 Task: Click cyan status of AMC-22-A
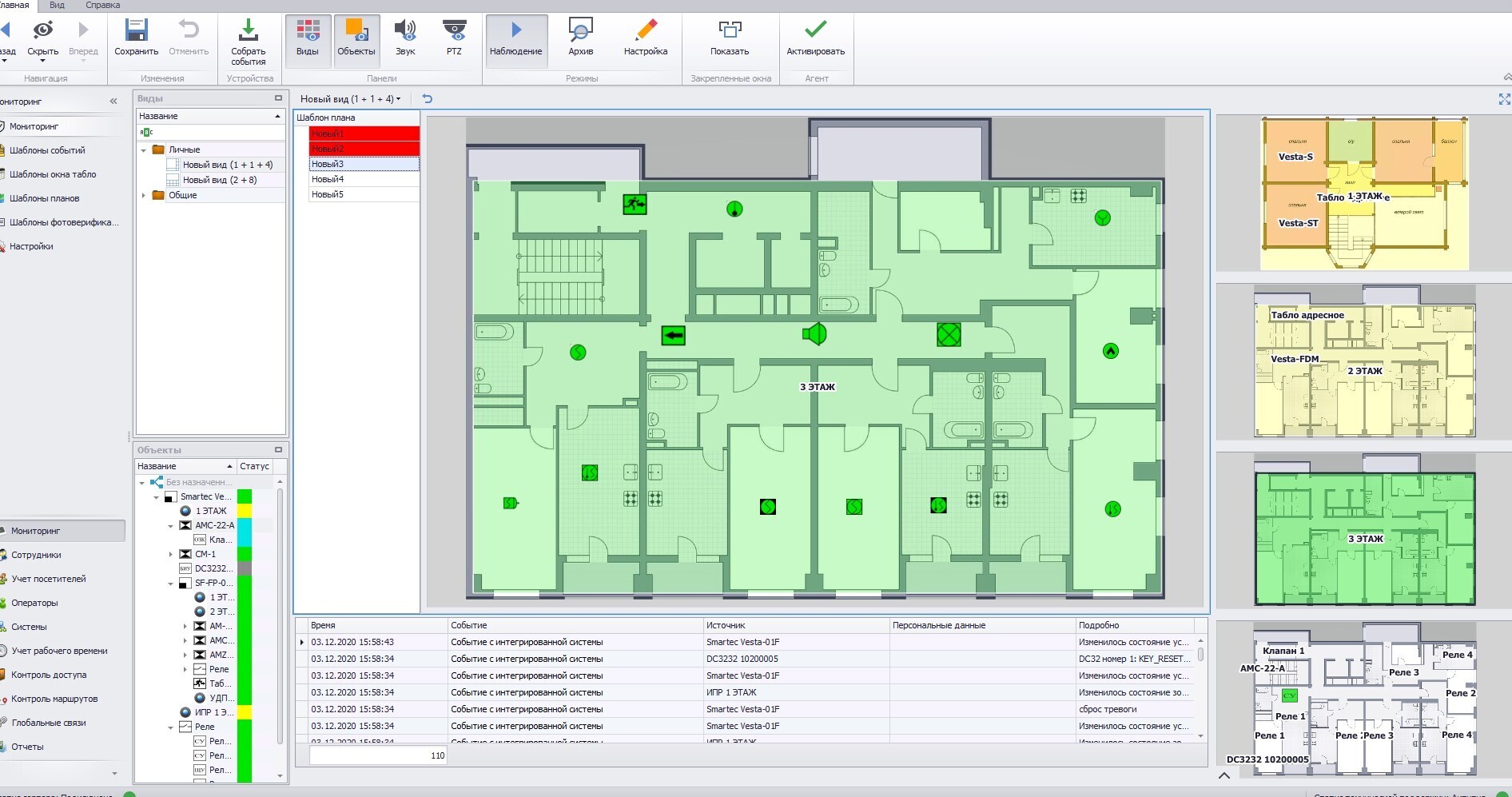(x=245, y=526)
